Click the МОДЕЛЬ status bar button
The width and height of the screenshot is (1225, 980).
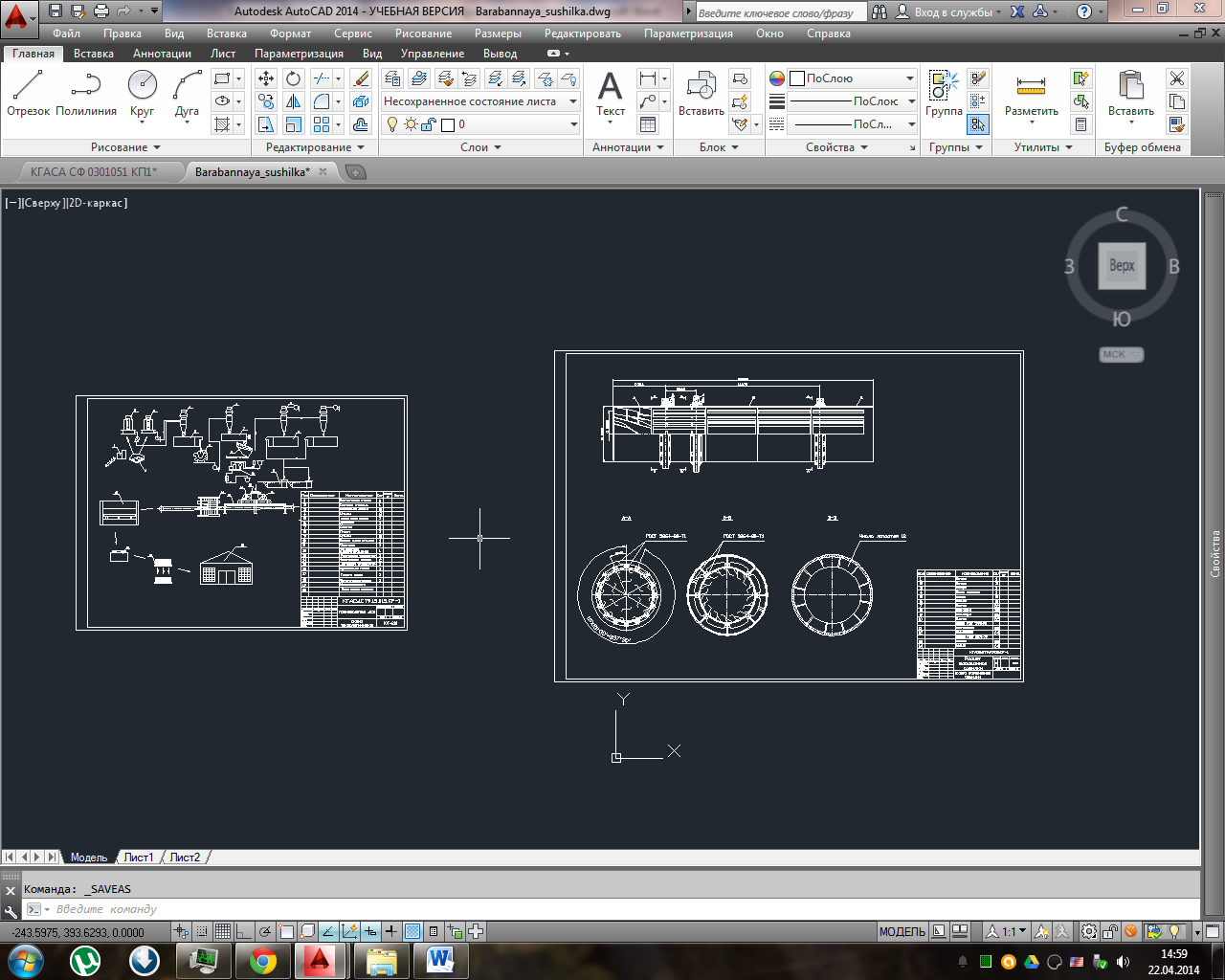(902, 931)
